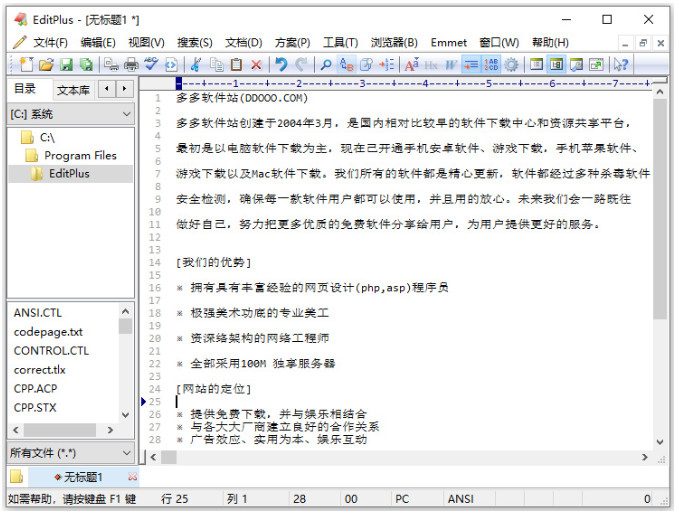Open the 搜索(S) menu

195,42
